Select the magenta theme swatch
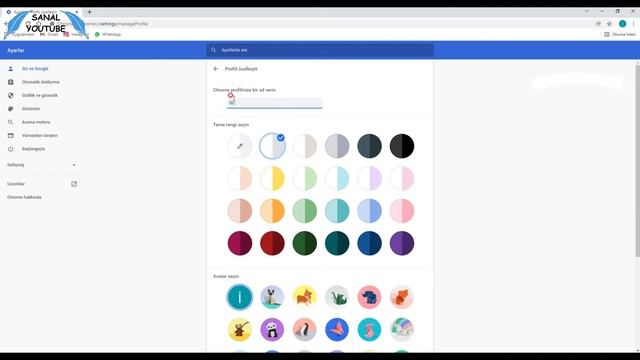Screen dimensions: 640x360 (x=240, y=243)
